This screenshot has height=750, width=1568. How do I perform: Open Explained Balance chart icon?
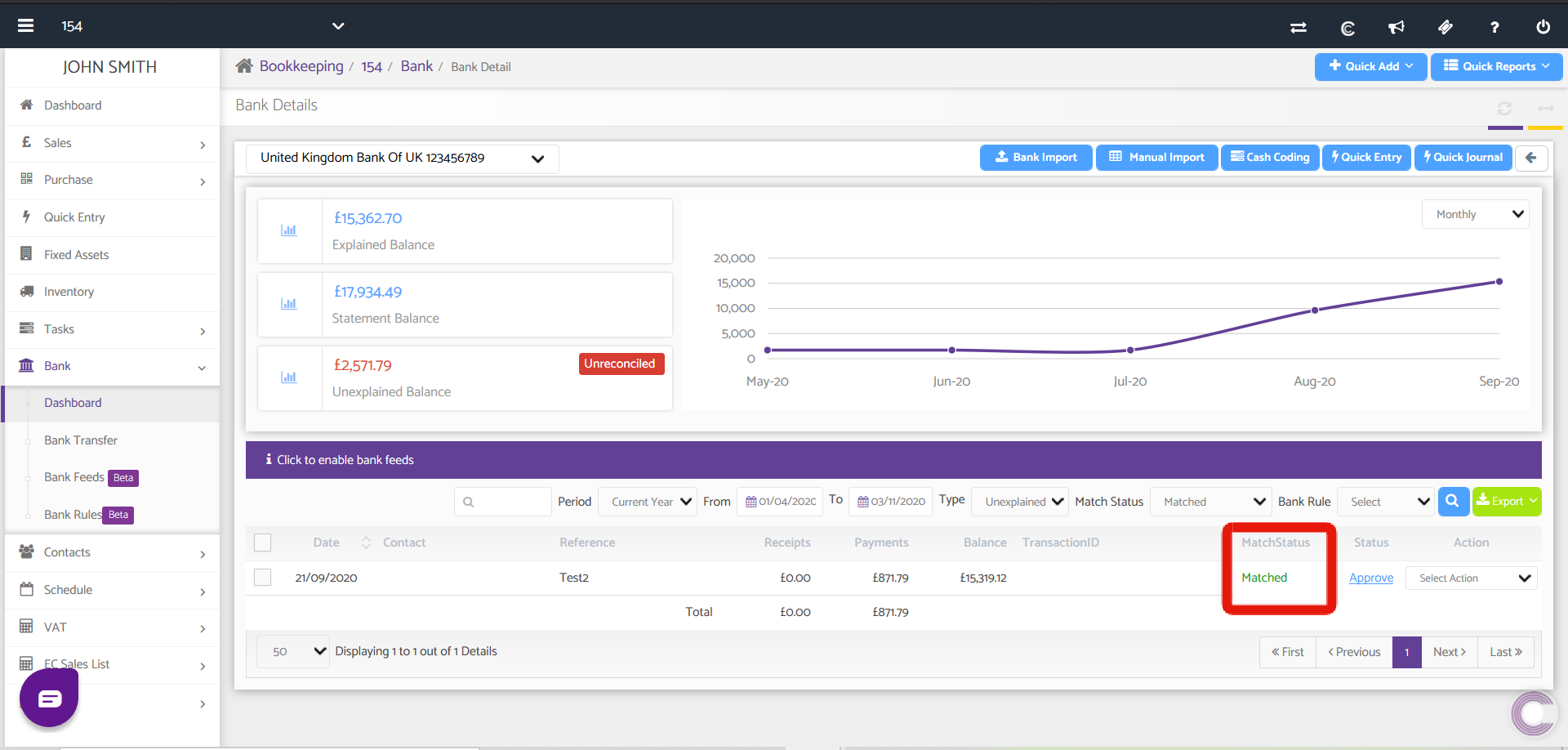tap(289, 230)
